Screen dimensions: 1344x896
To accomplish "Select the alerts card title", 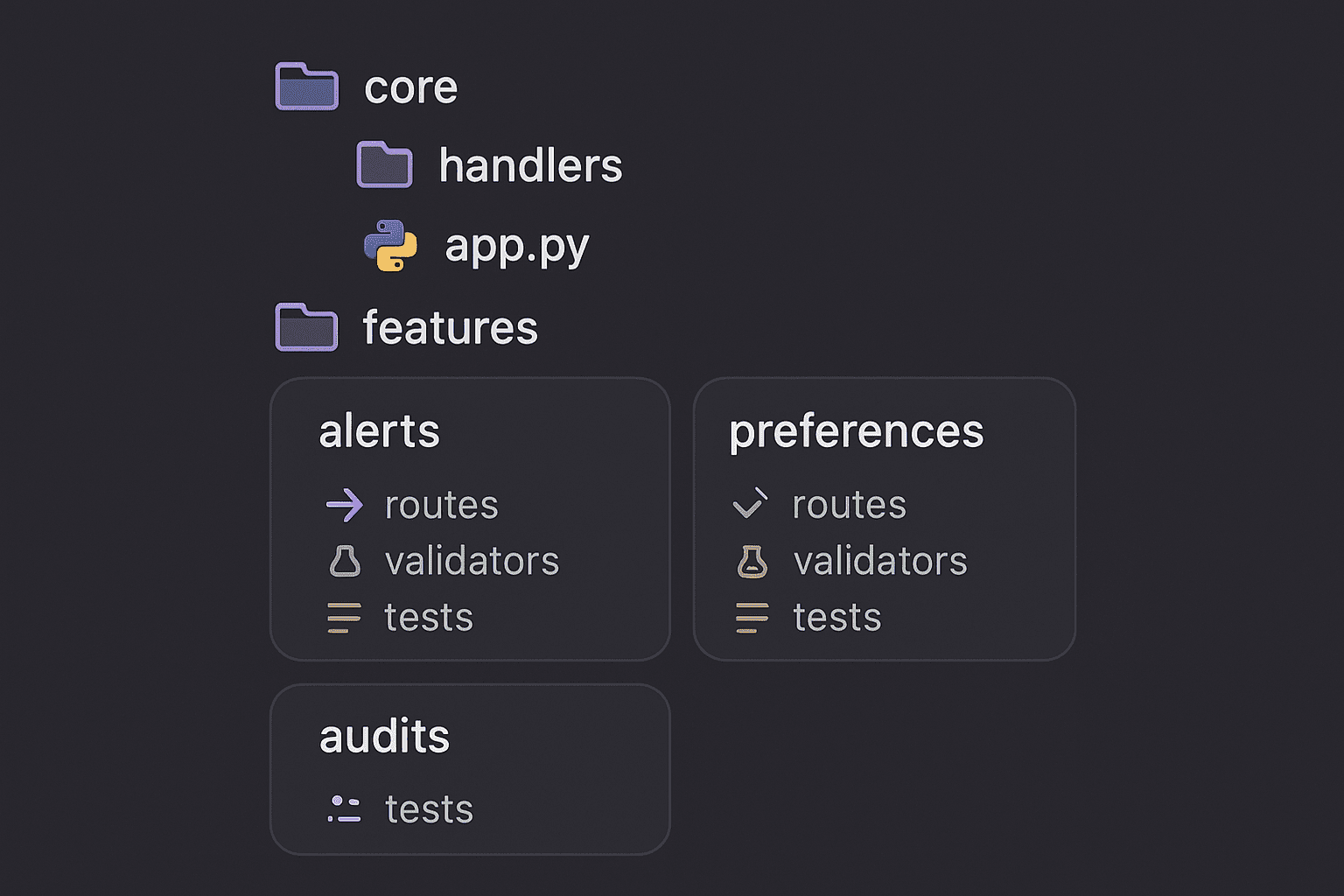I will coord(380,431).
